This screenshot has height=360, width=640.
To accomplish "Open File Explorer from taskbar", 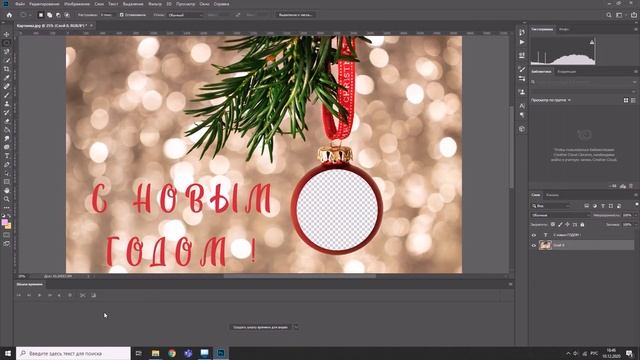I will 156,353.
